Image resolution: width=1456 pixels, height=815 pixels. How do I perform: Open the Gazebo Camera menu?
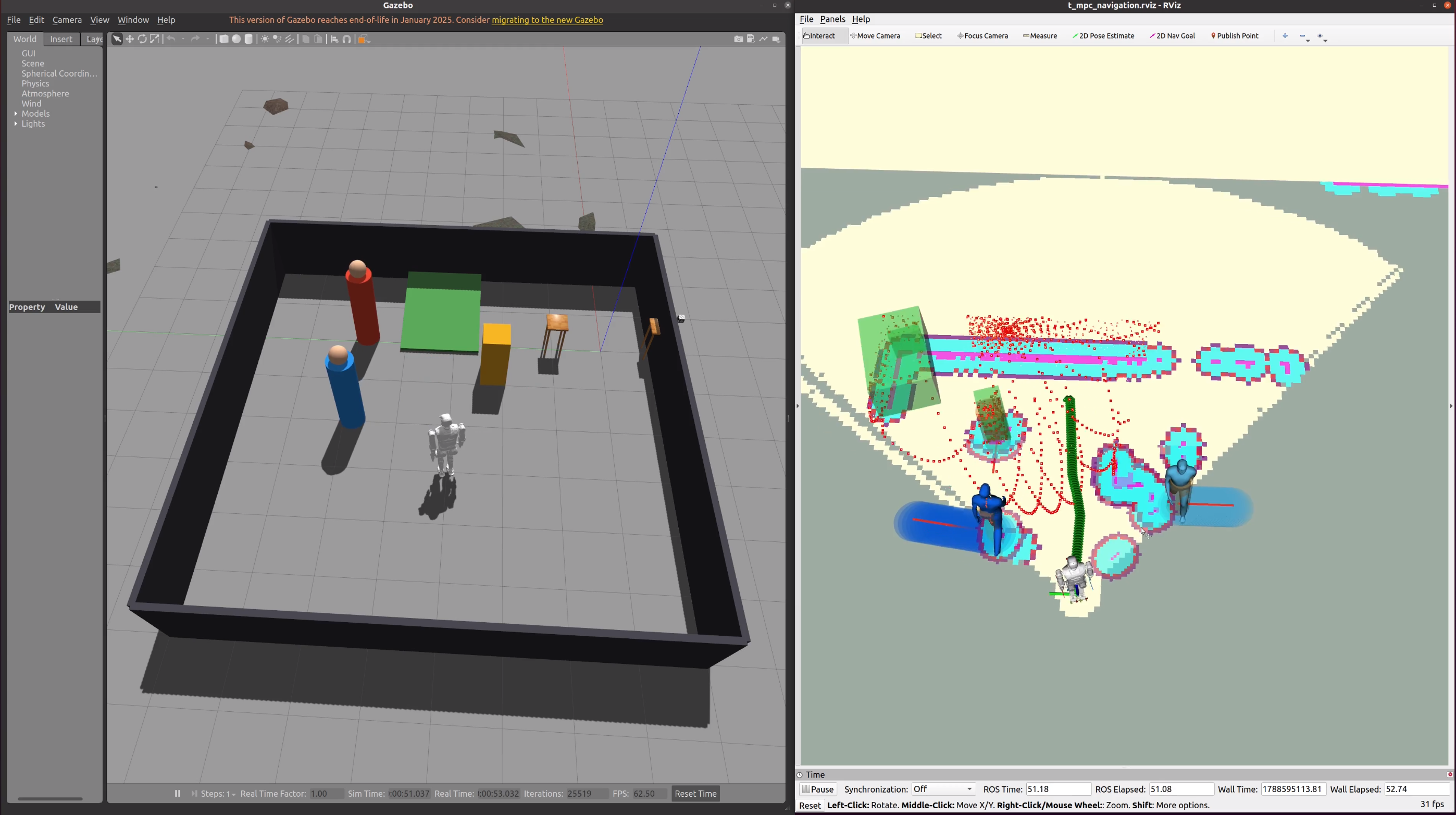tap(67, 20)
